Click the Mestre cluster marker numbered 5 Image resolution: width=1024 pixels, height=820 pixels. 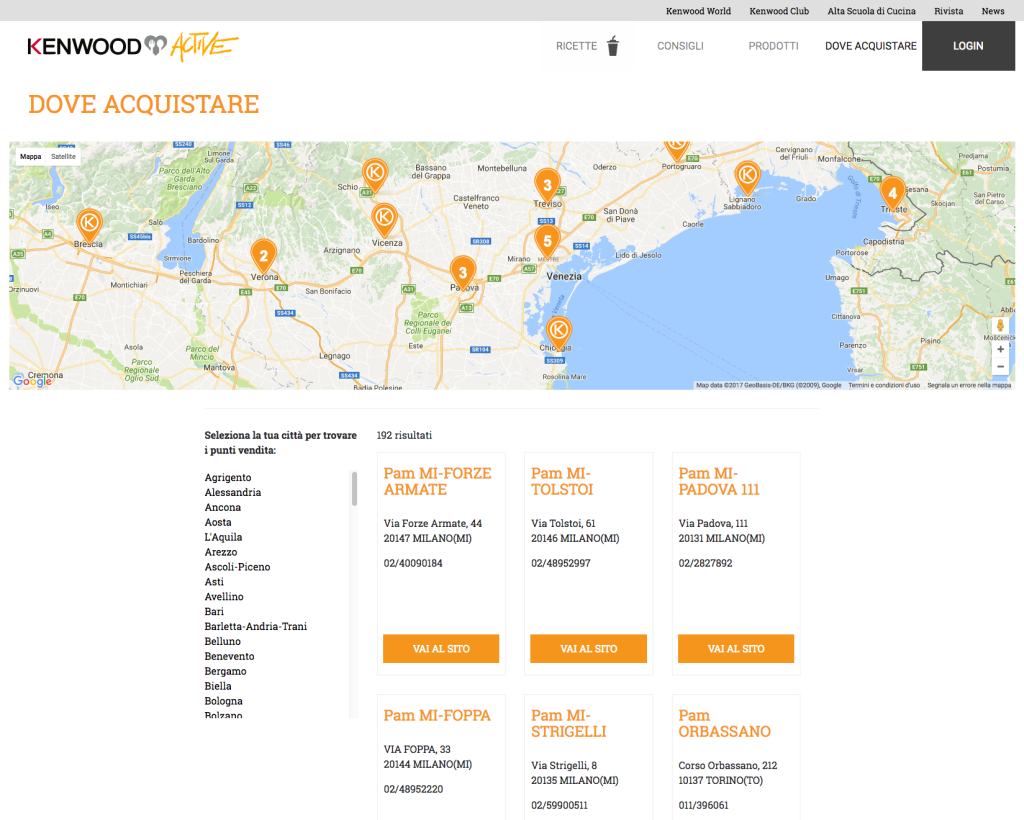547,242
